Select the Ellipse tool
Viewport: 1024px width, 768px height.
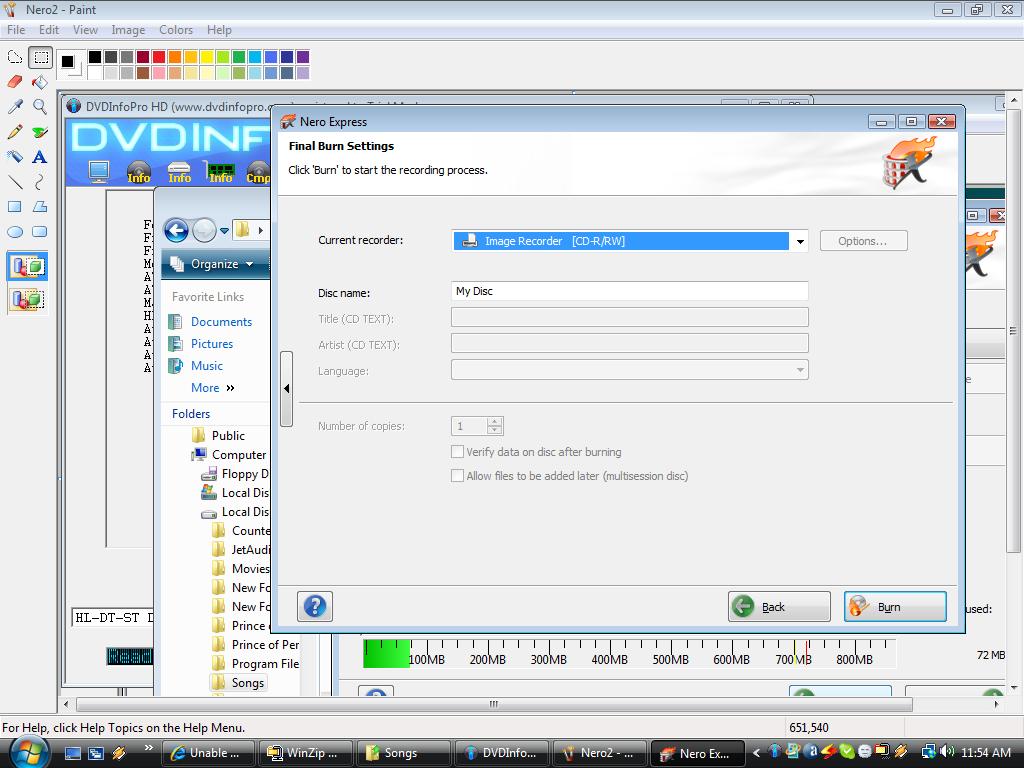14,232
